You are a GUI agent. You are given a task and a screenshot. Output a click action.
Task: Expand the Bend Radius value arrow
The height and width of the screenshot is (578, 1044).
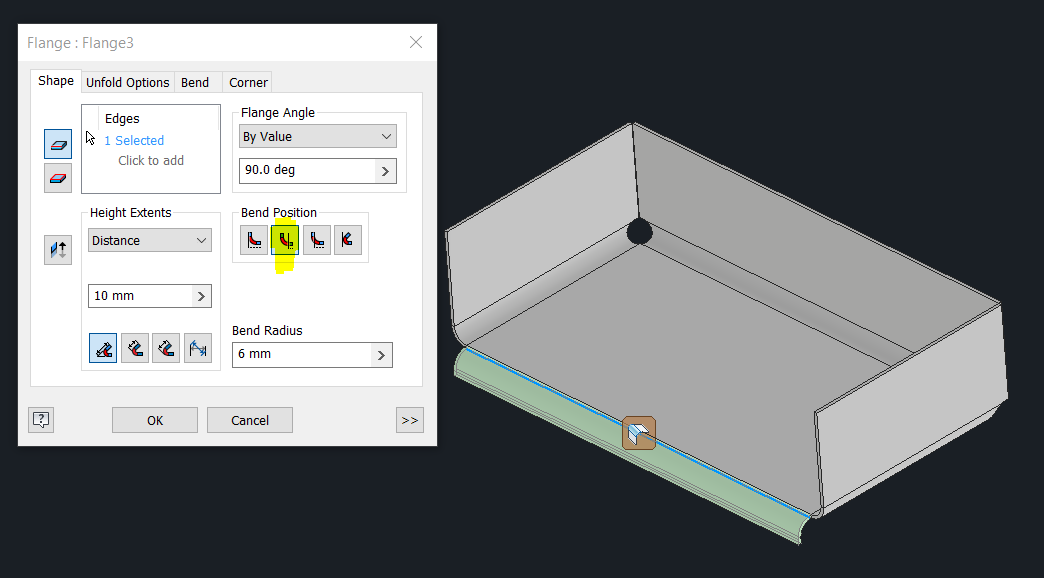click(380, 354)
